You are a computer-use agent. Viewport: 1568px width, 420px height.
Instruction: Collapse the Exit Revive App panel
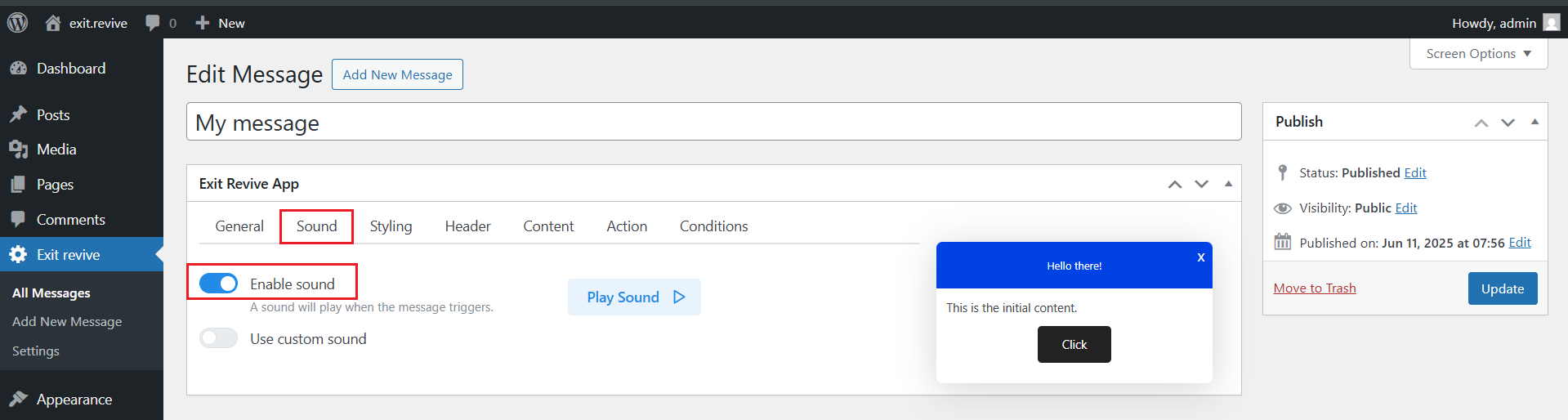pyautogui.click(x=1228, y=184)
